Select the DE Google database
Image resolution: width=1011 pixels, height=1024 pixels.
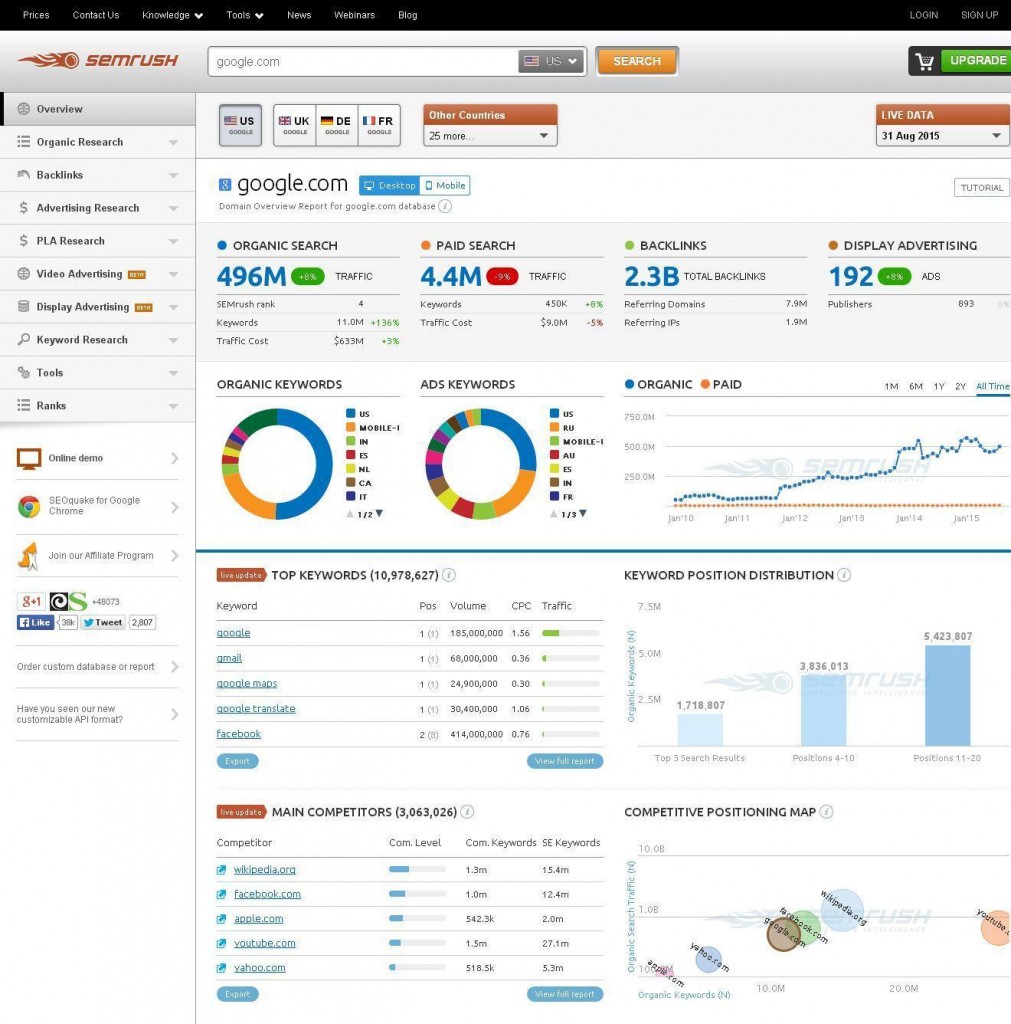point(336,125)
